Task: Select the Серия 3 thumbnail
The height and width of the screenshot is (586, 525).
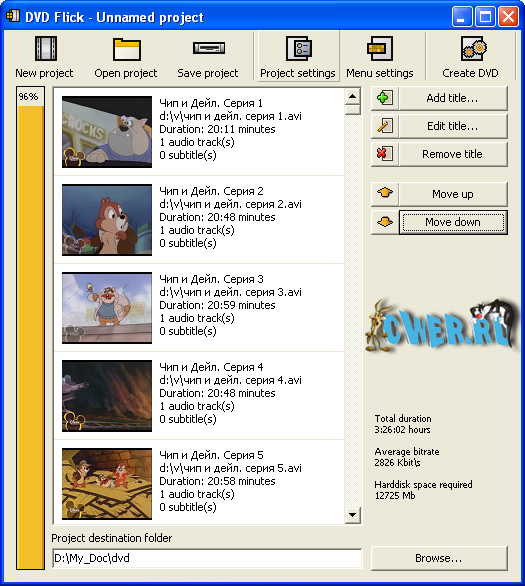Action: [x=107, y=308]
